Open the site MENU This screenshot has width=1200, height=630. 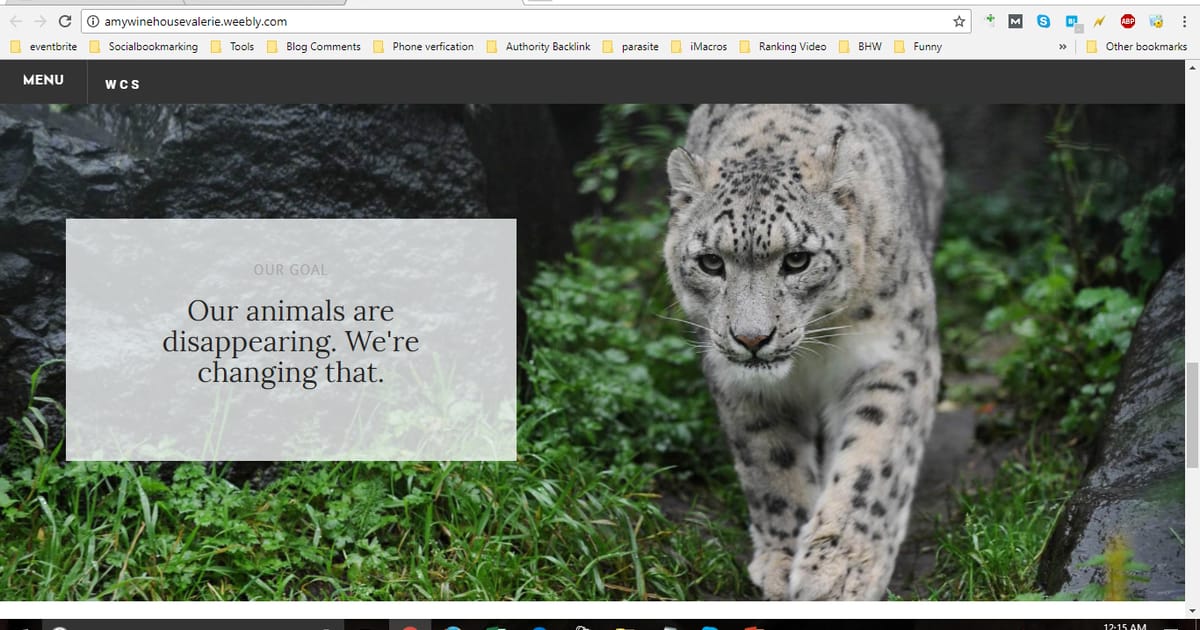(x=43, y=80)
